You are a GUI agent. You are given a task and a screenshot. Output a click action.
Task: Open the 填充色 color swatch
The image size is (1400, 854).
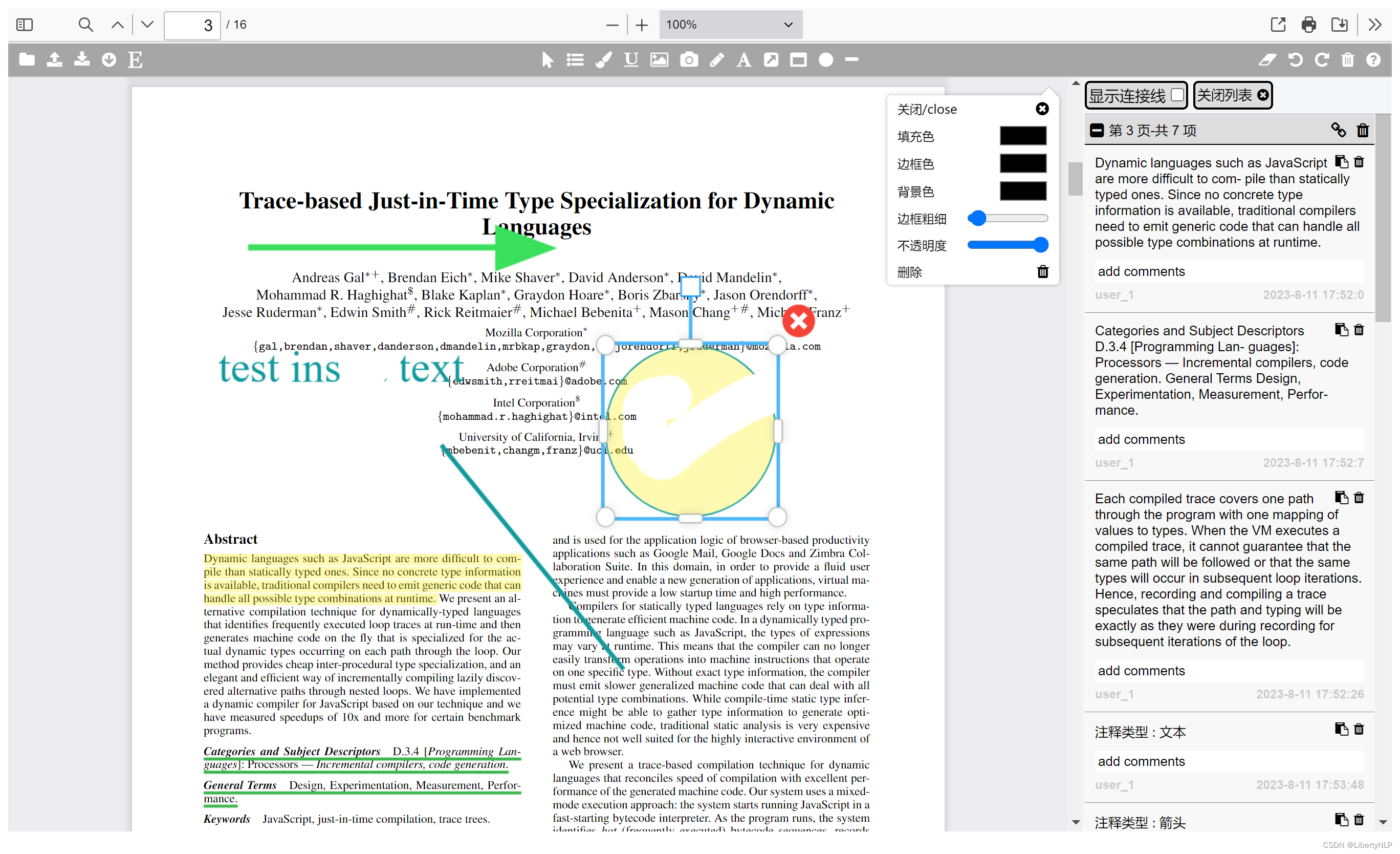1023,136
